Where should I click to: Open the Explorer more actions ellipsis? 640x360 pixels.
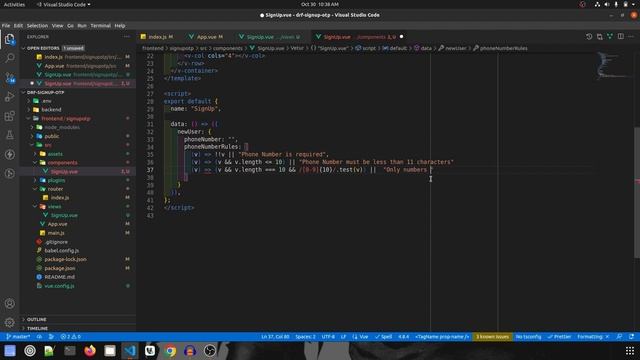(x=127, y=37)
